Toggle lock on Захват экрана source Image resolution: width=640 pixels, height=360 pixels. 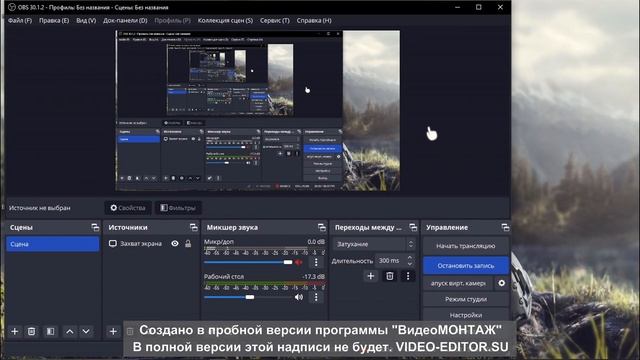[188, 244]
